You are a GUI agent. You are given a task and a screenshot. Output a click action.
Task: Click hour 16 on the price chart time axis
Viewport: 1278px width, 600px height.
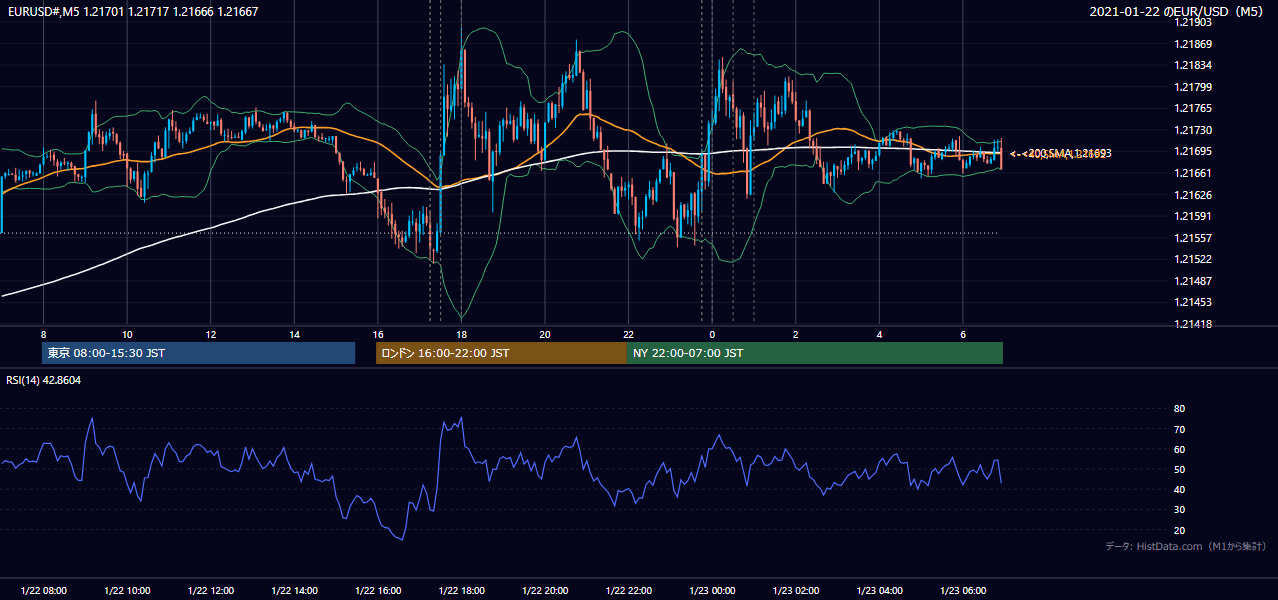(378, 334)
